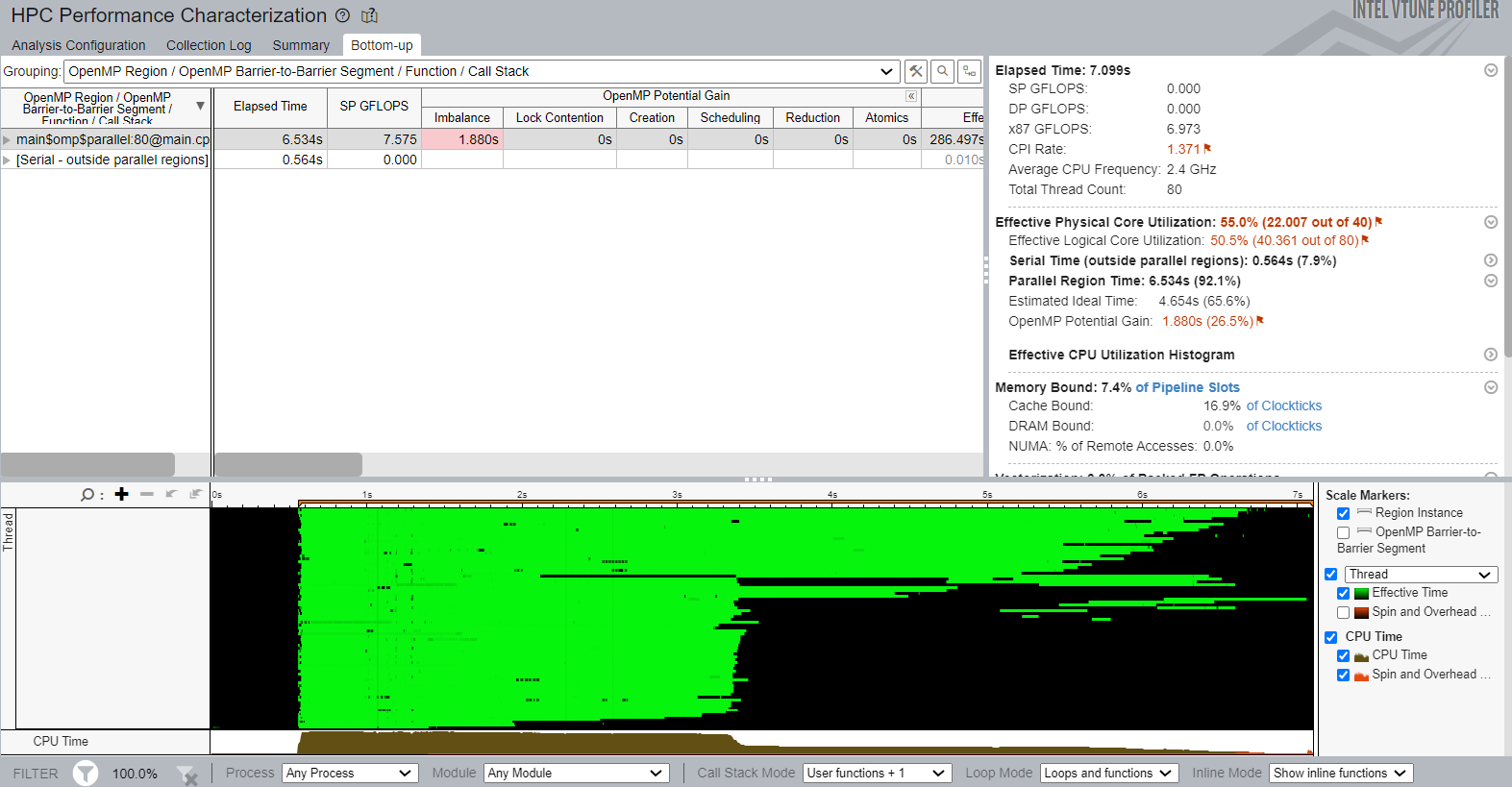Open the Loop Mode dropdown
The width and height of the screenshot is (1512, 787).
click(x=1109, y=773)
